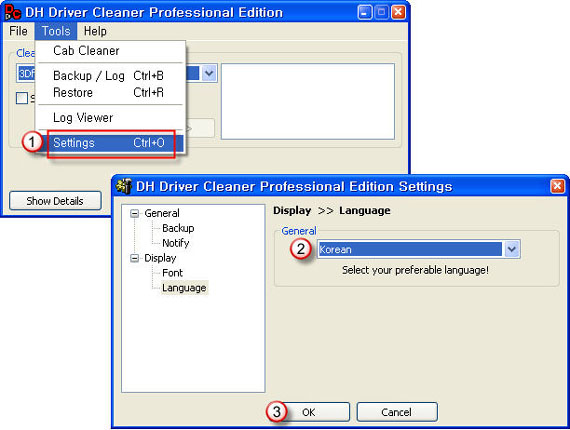Select the General item in settings tree
The width and height of the screenshot is (570, 430).
pos(162,213)
